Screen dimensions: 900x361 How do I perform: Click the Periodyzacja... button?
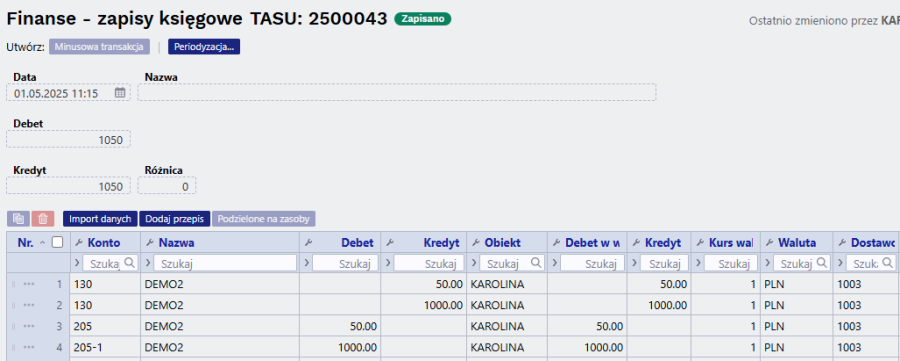point(204,47)
